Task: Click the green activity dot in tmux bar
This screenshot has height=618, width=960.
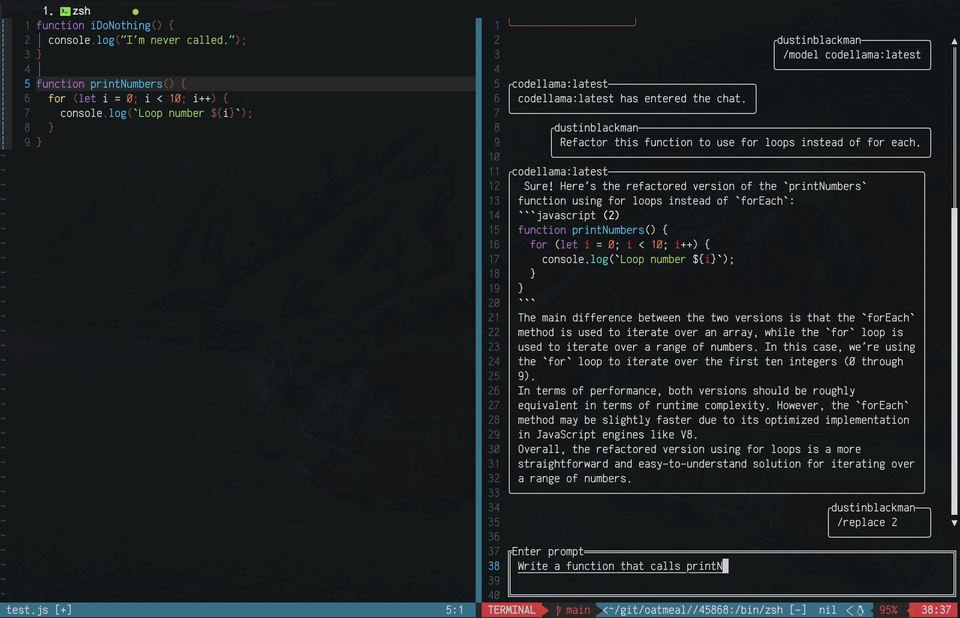Action: coord(135,10)
